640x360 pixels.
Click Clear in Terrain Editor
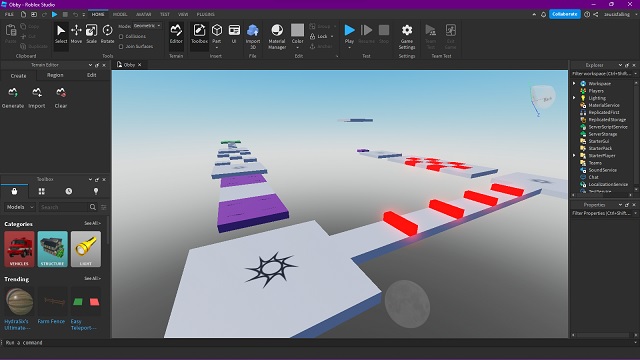pyautogui.click(x=61, y=98)
